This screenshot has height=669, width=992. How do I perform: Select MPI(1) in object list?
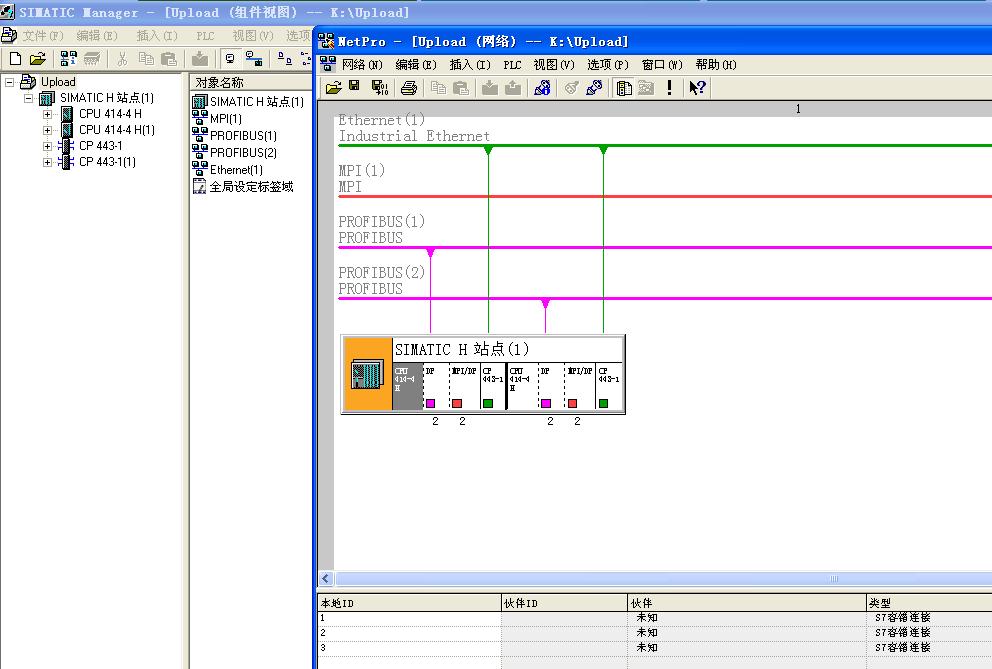pos(225,118)
